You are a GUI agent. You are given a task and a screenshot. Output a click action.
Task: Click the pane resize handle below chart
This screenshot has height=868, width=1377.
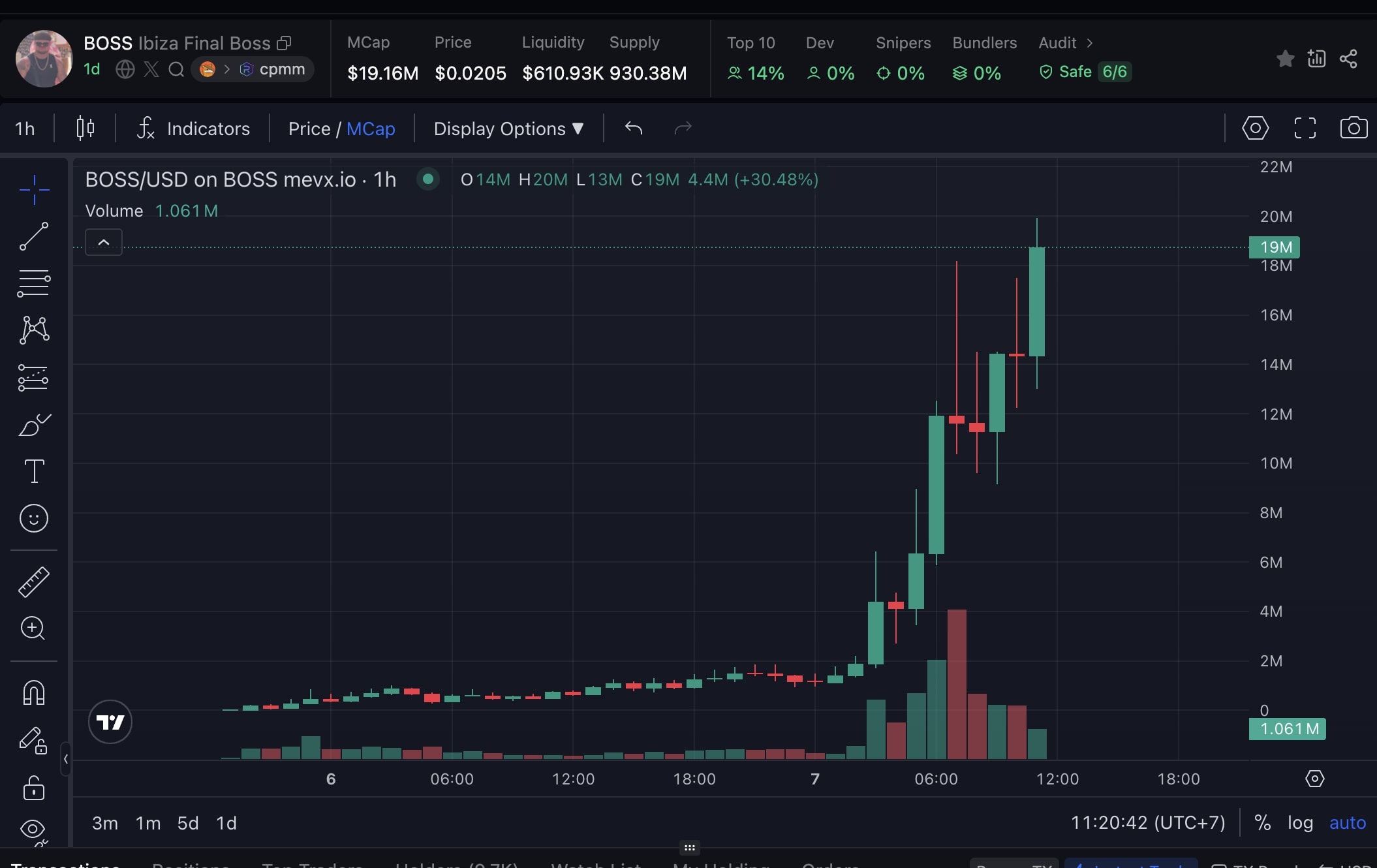(x=689, y=848)
